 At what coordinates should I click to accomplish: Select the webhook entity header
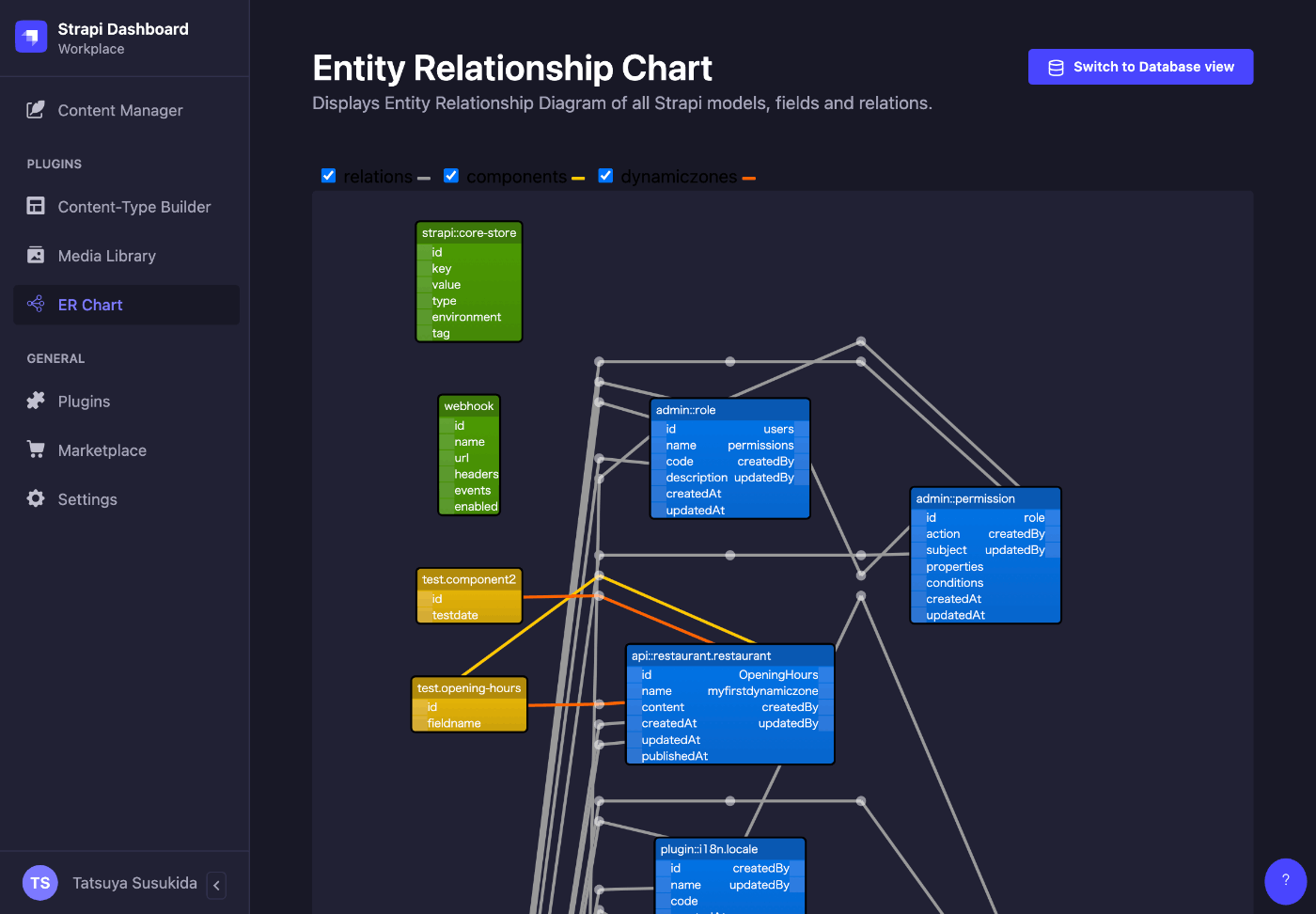(x=469, y=406)
